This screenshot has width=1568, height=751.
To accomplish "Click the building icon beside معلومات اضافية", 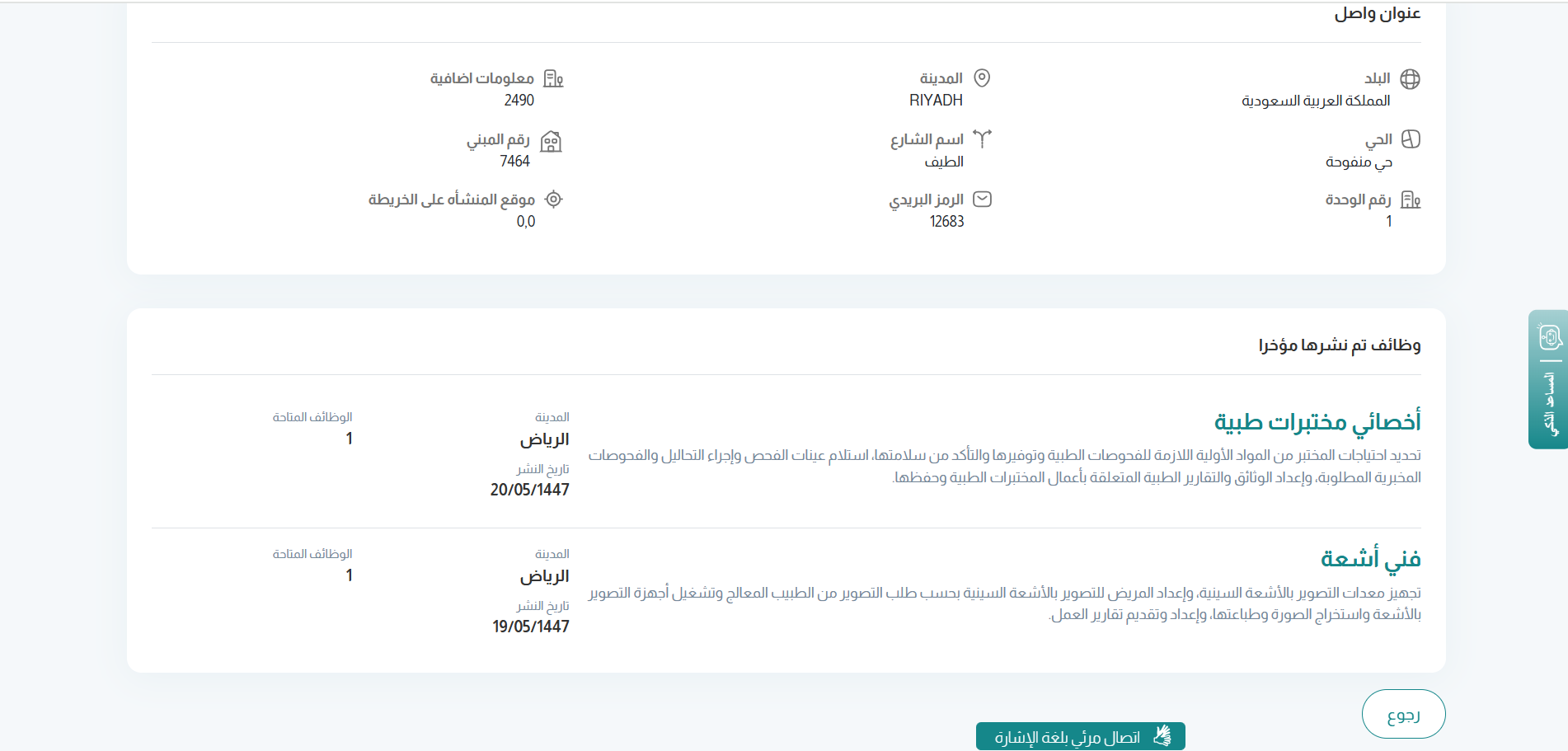I will (553, 79).
